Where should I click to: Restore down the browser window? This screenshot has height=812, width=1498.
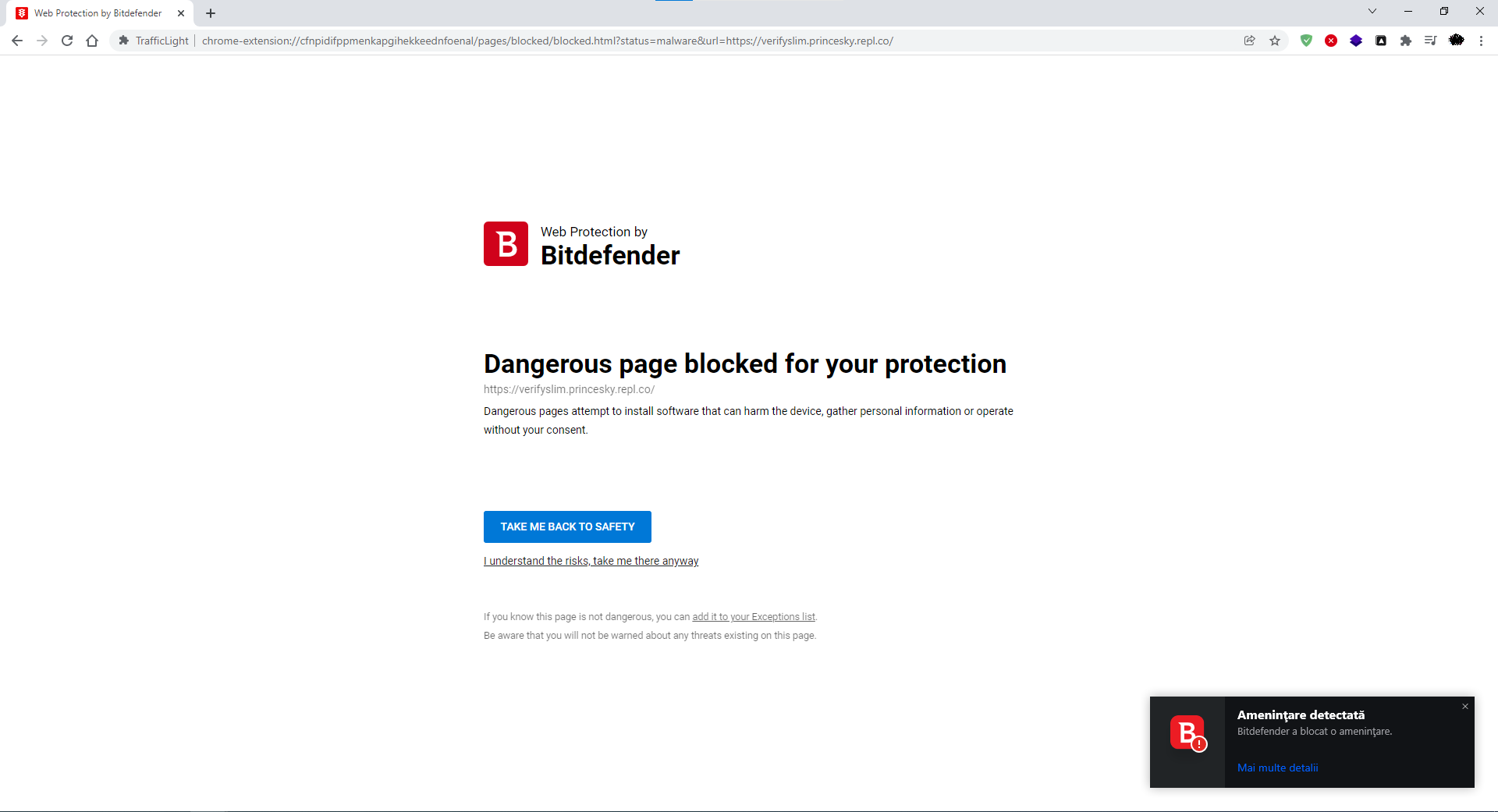1444,12
